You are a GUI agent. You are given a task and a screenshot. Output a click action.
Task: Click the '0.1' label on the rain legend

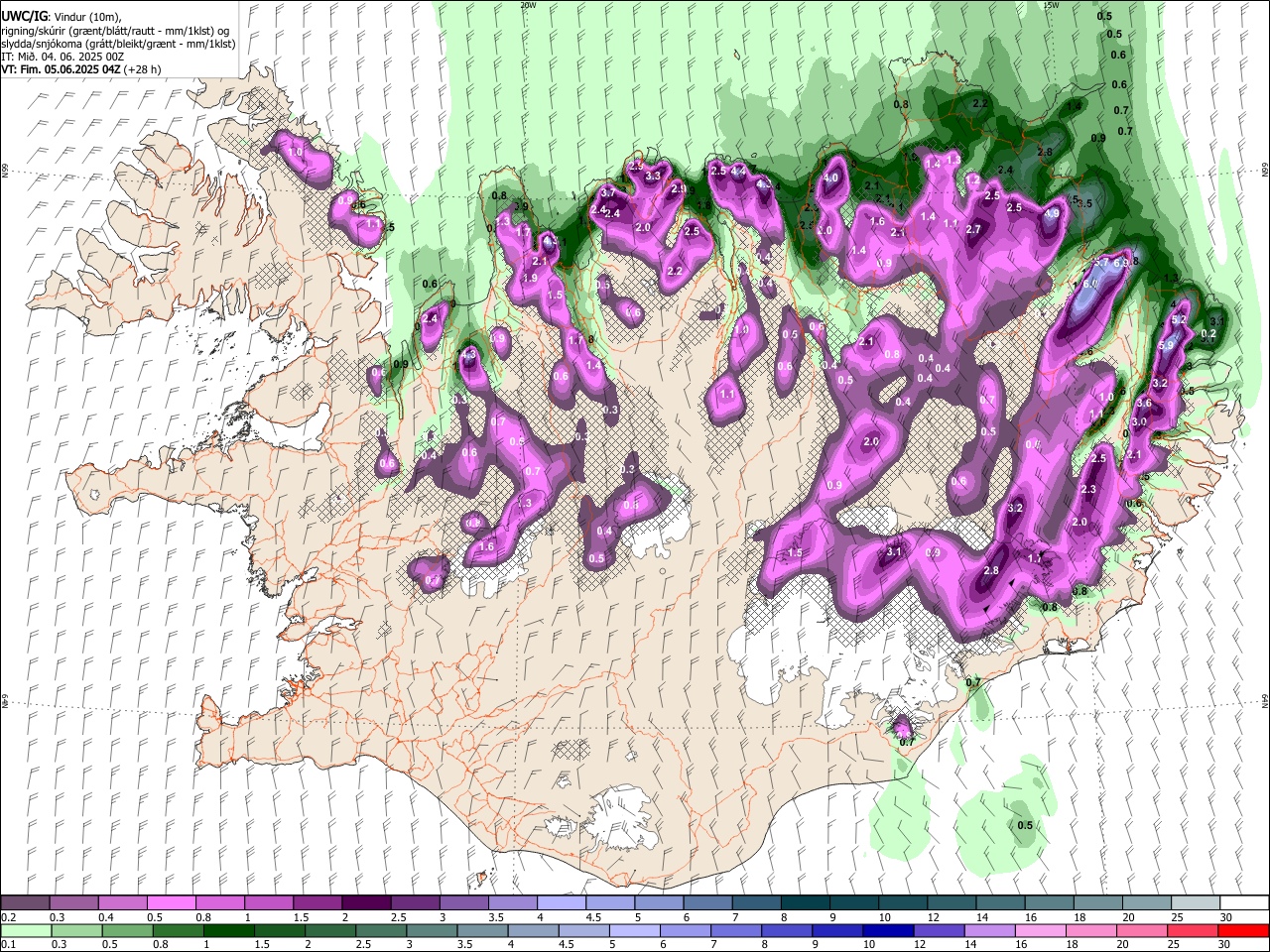pyautogui.click(x=7, y=945)
